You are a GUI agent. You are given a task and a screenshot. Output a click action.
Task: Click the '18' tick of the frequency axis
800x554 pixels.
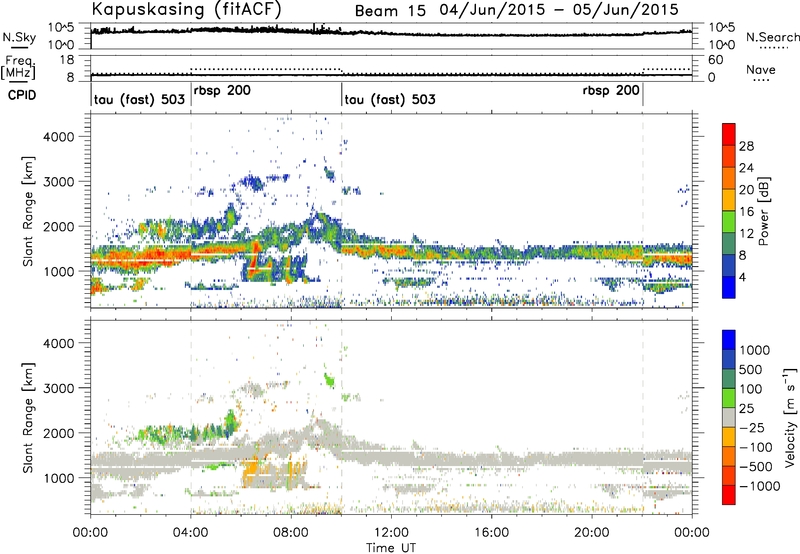(67, 60)
